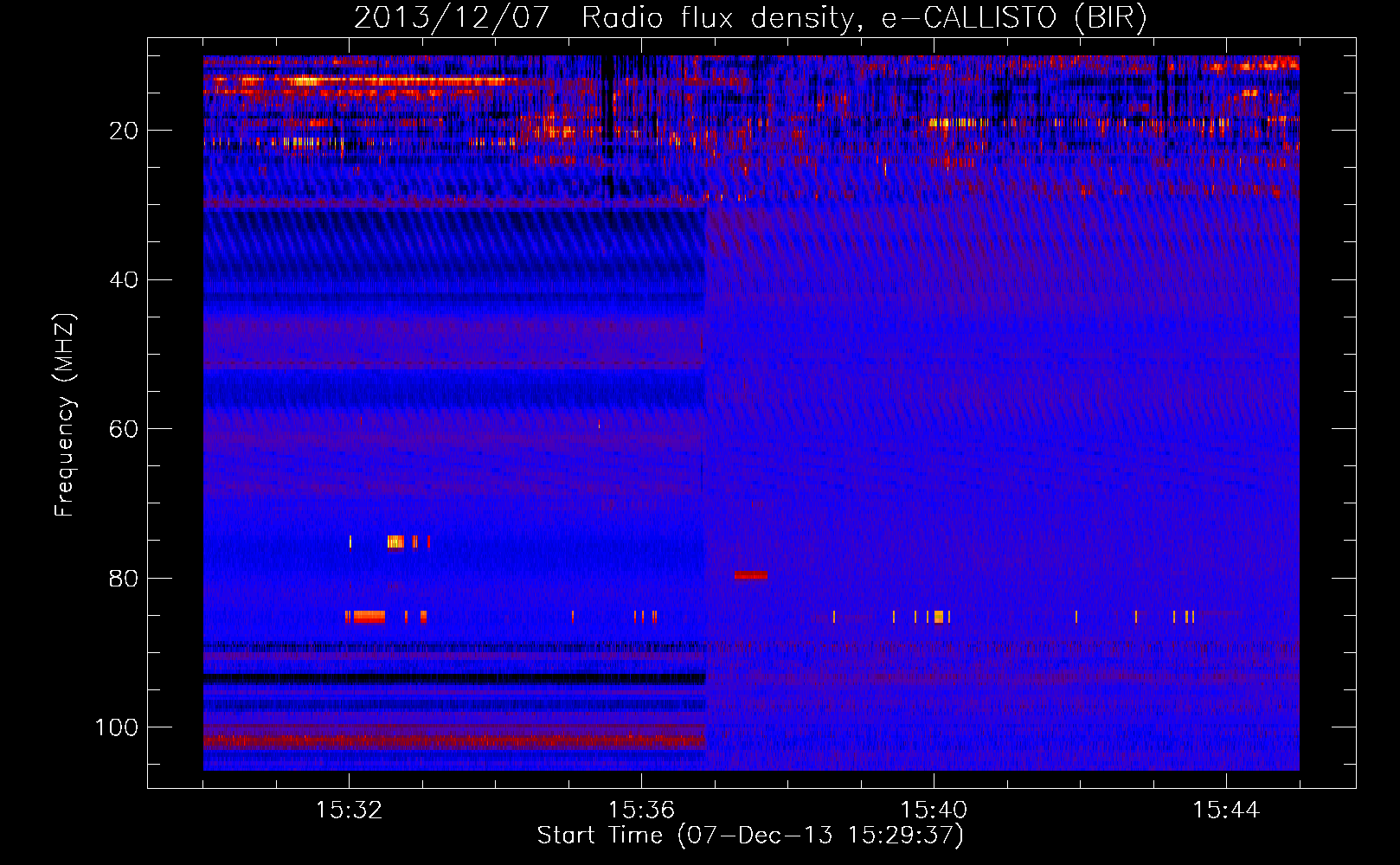Click the 80 MHz frequency tick label
This screenshot has height=865, width=1400.
pos(124,579)
